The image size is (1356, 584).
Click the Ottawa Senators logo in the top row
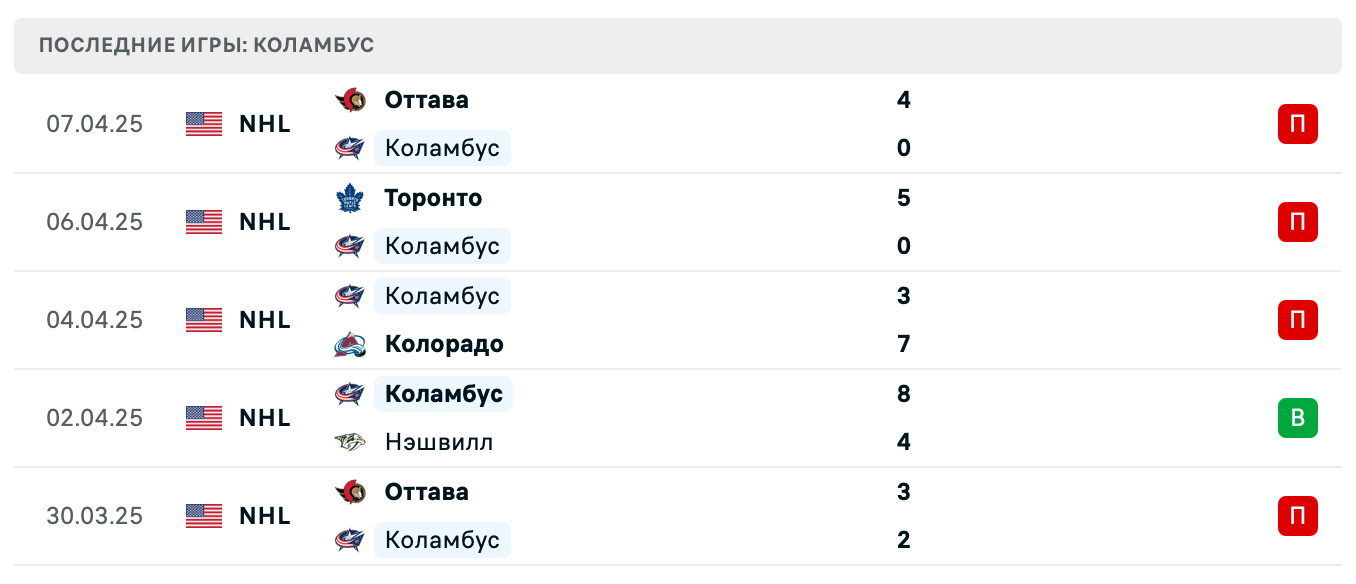[349, 99]
